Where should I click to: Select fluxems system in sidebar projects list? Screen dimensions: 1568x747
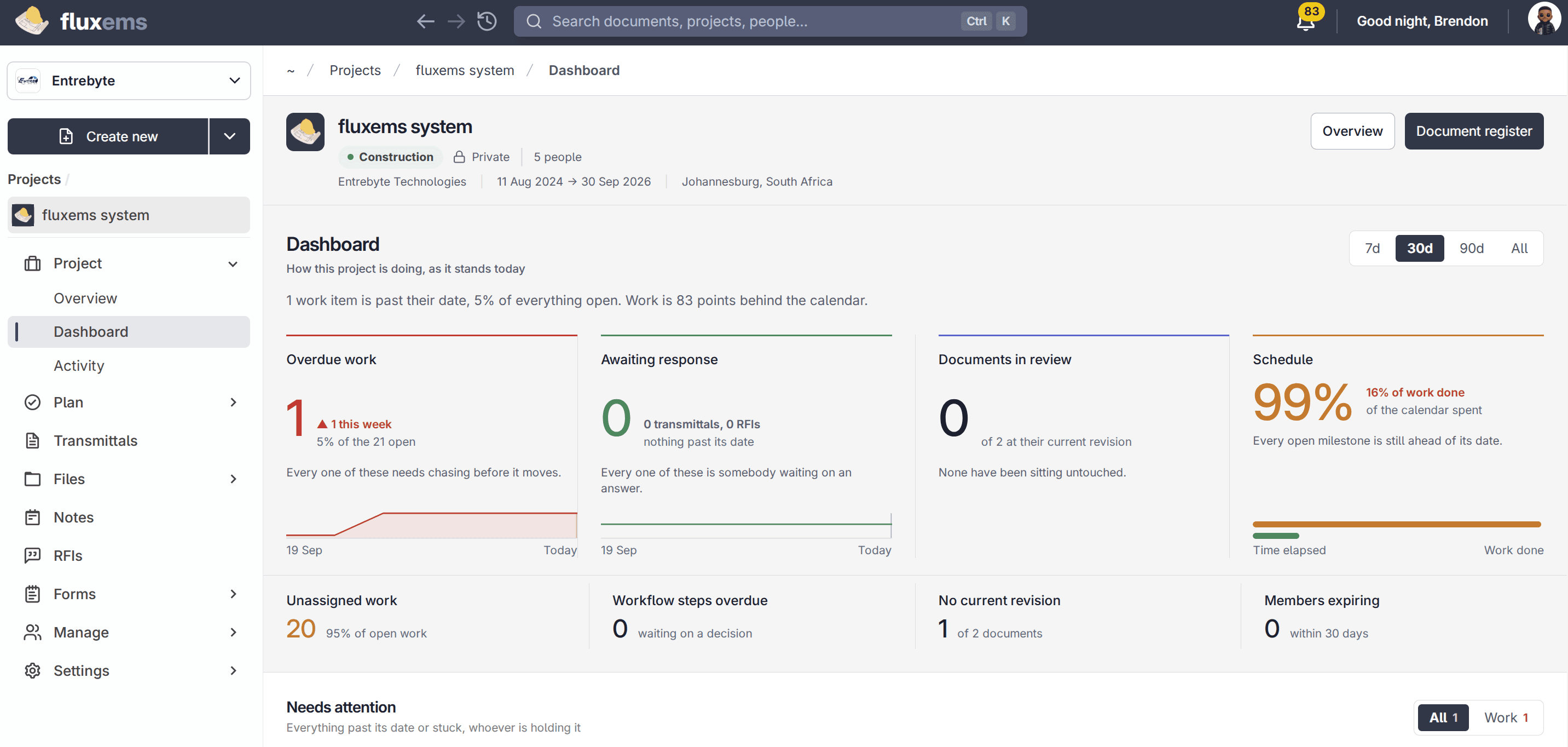point(129,215)
